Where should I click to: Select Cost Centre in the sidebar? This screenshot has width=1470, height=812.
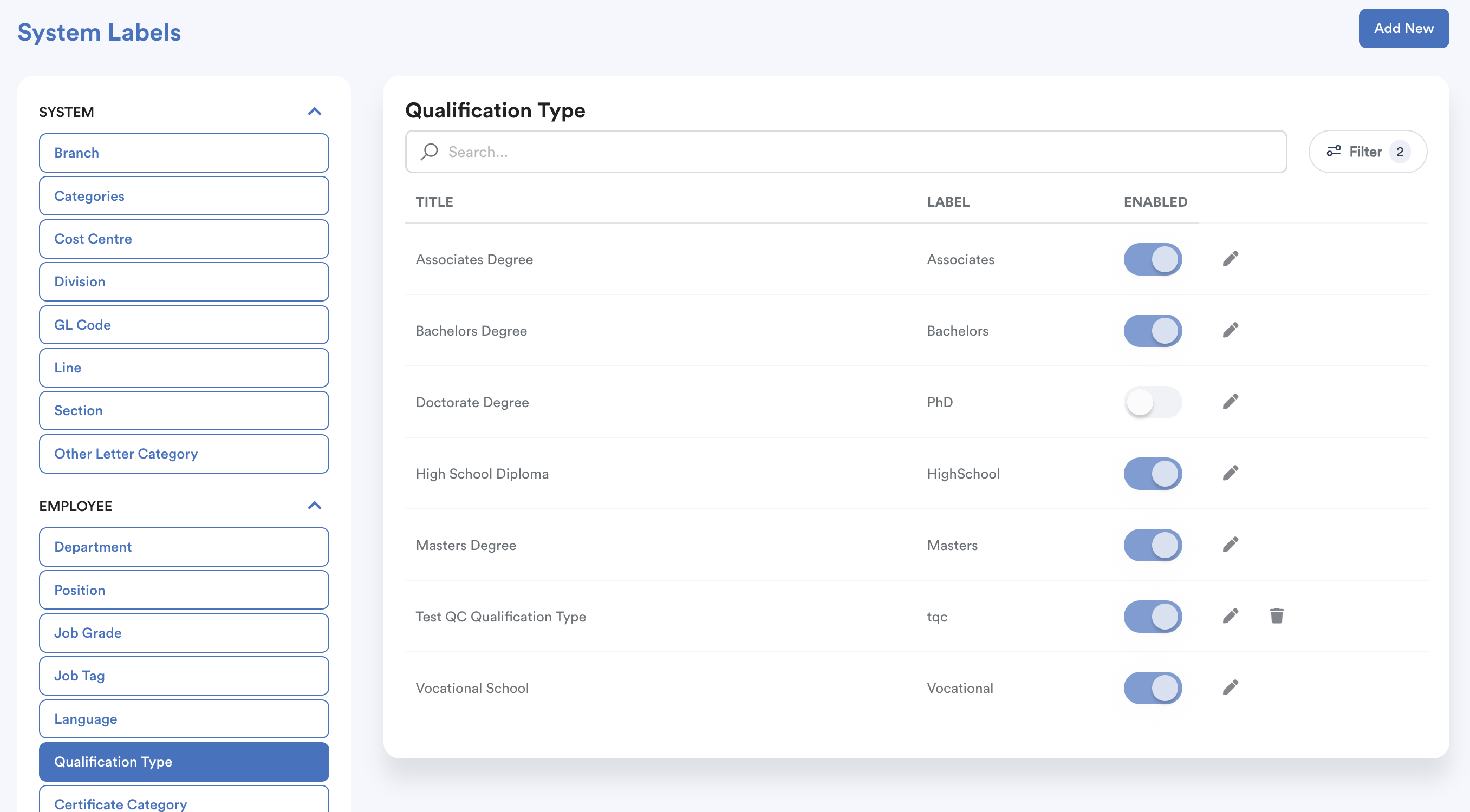(184, 239)
